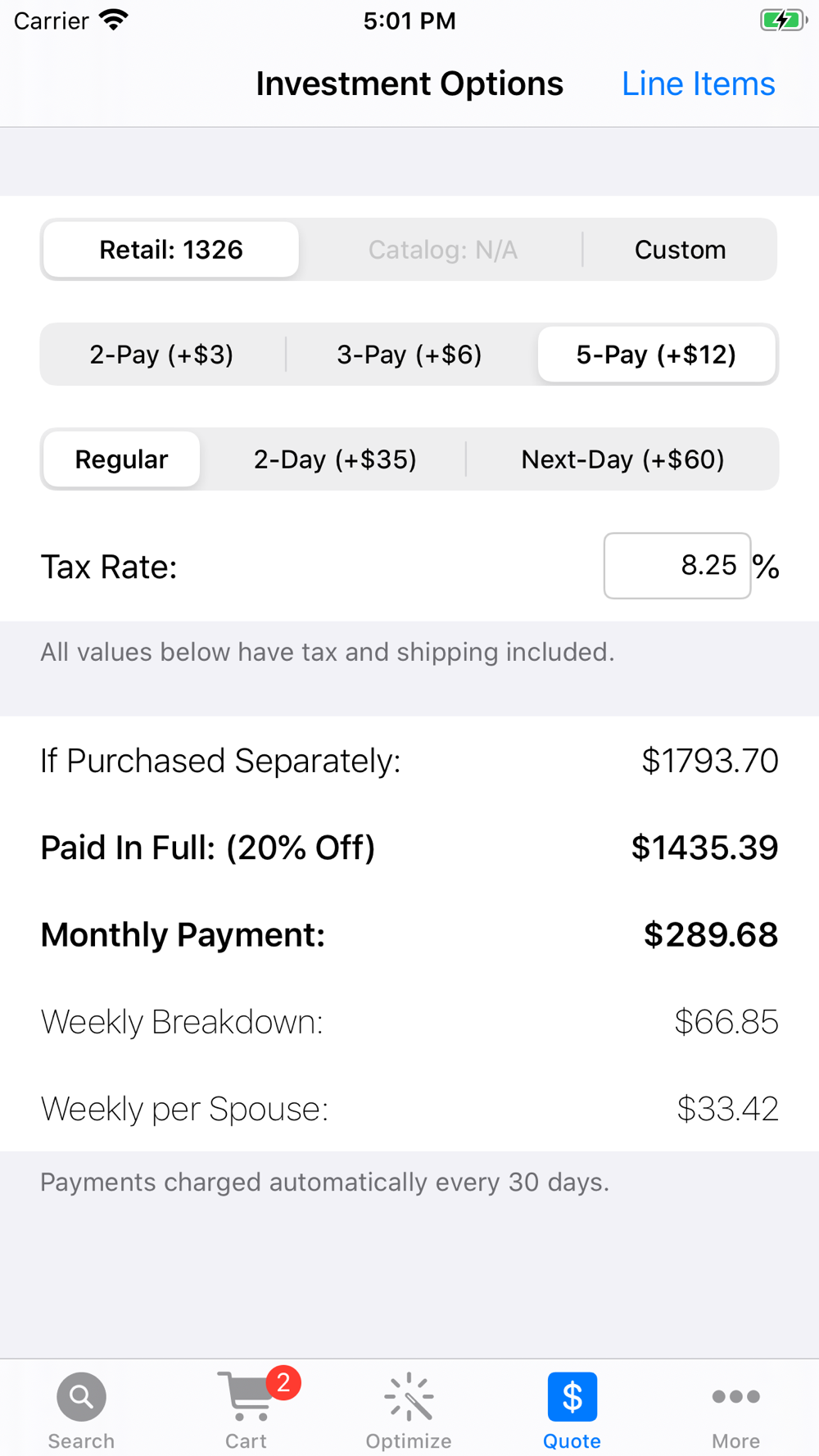819x1456 pixels.
Task: Open the Optimize wand icon
Action: pyautogui.click(x=409, y=1397)
